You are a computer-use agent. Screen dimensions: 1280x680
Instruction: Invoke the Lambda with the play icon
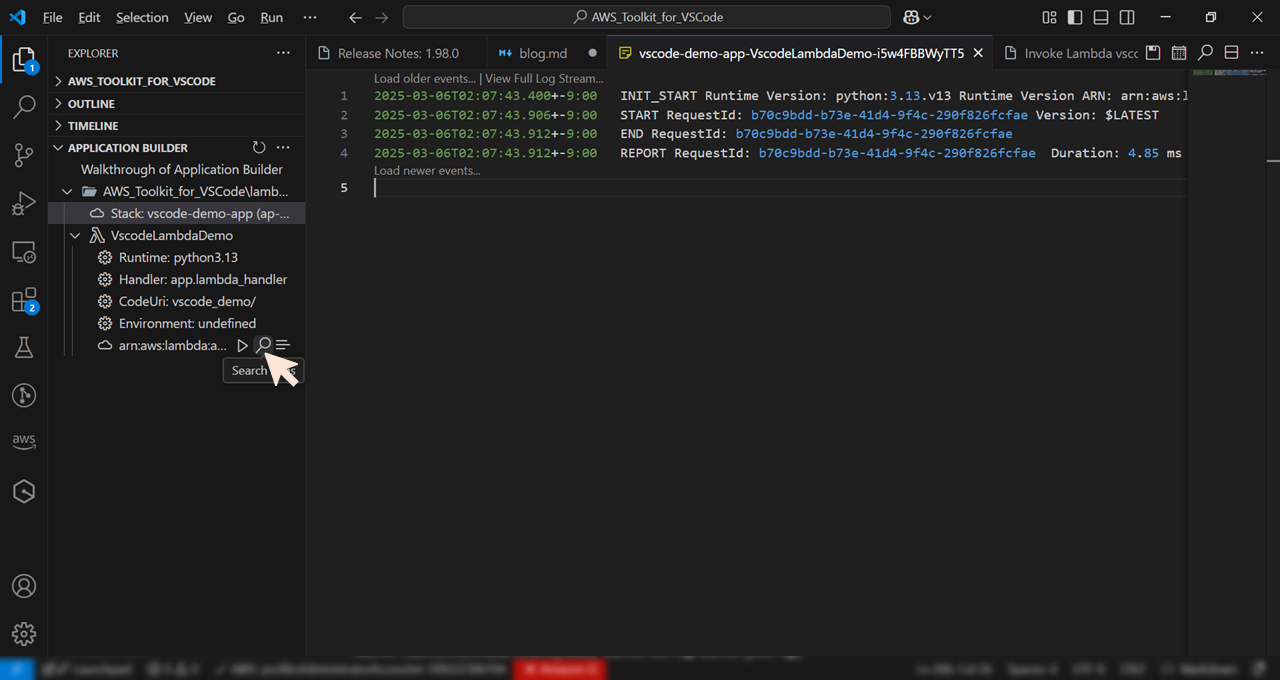coord(242,345)
